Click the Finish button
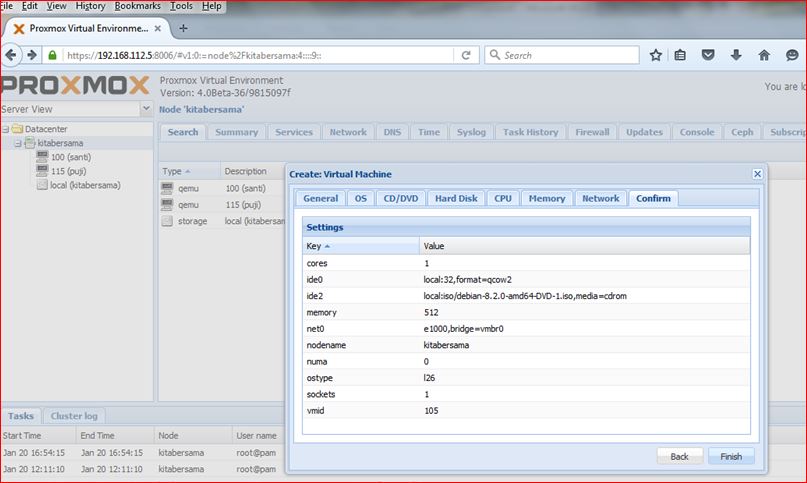807x483 pixels. coord(731,456)
